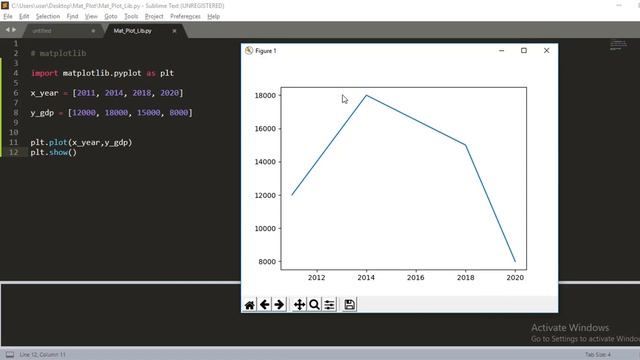Click the y_gdp variable on line 8

pyautogui.click(x=42, y=113)
